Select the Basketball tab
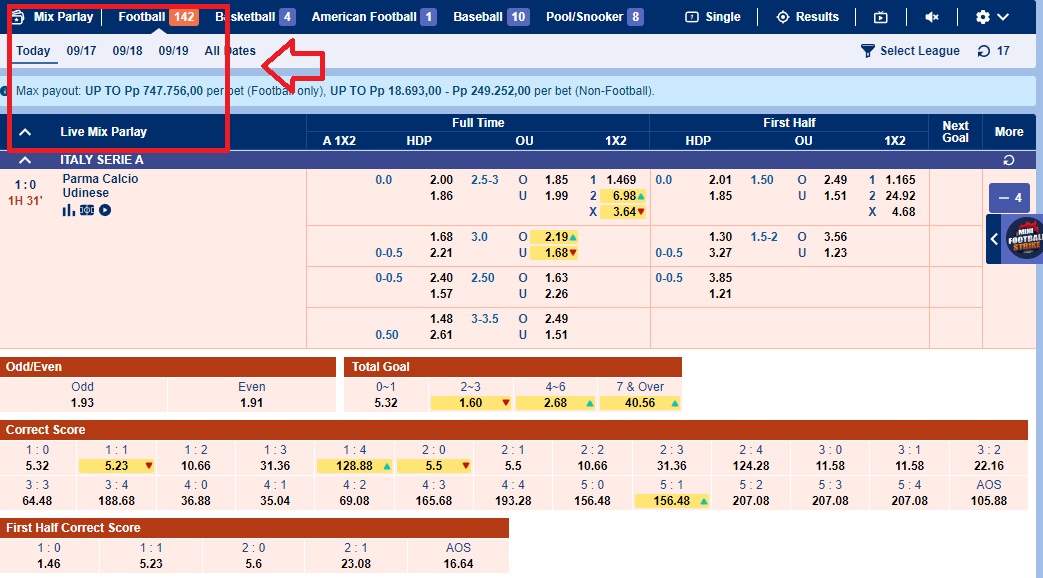1043x578 pixels. point(255,17)
